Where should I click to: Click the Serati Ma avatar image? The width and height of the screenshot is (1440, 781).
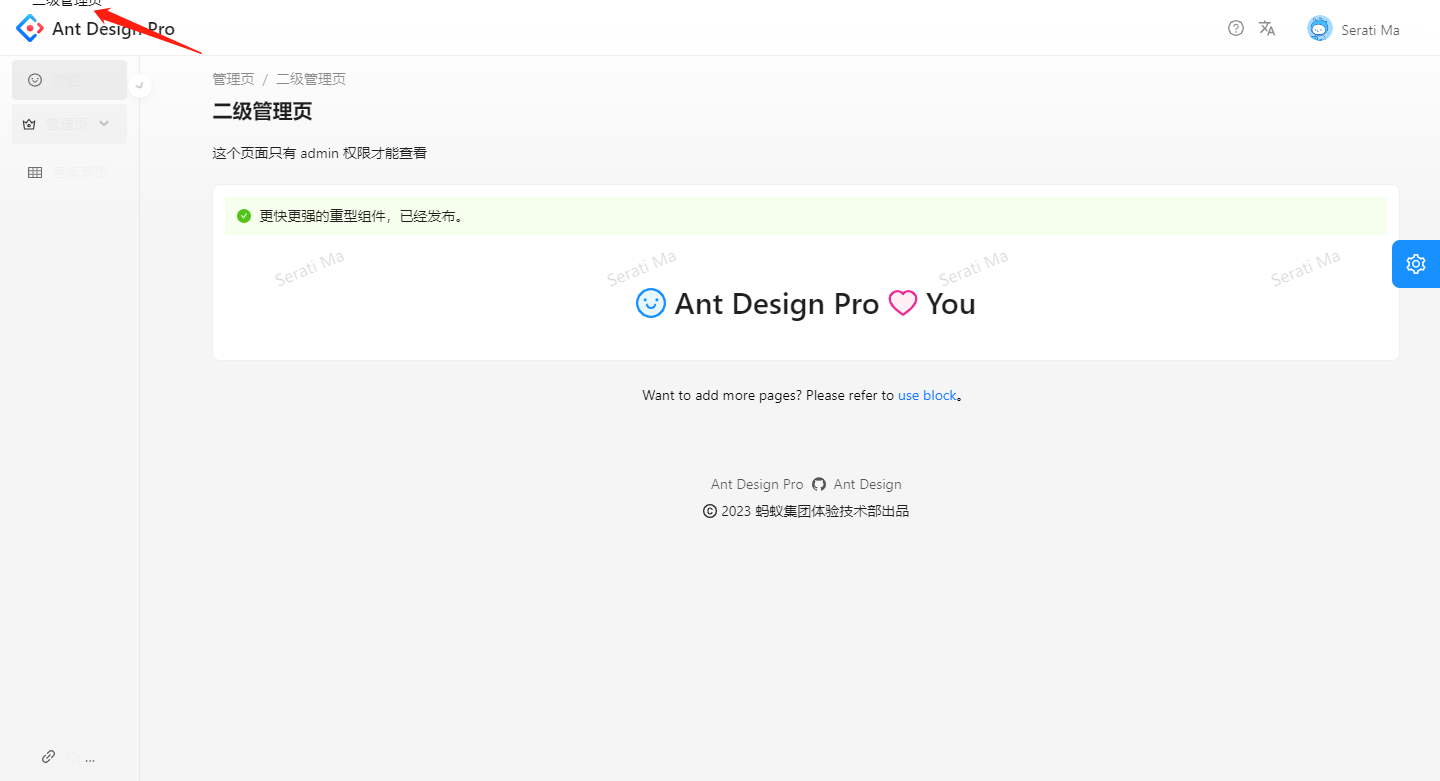pyautogui.click(x=1320, y=29)
